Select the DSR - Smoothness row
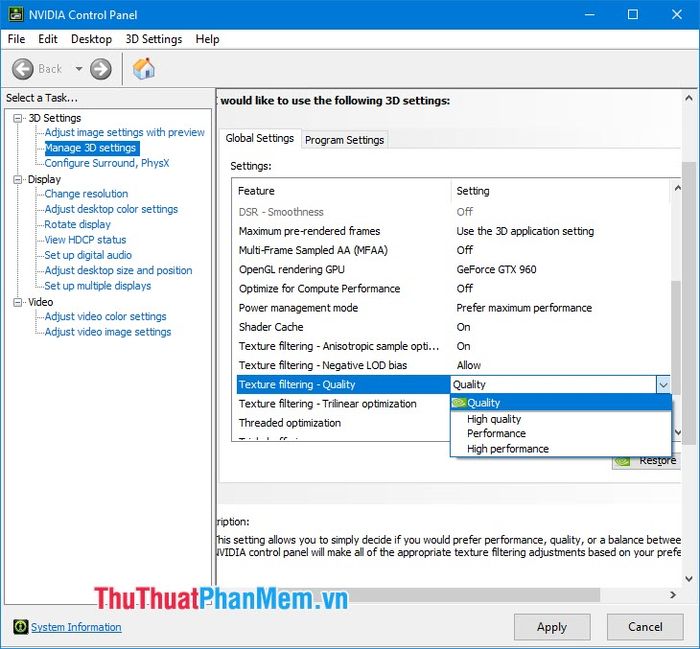Viewport: 700px width, 649px height. [451, 212]
